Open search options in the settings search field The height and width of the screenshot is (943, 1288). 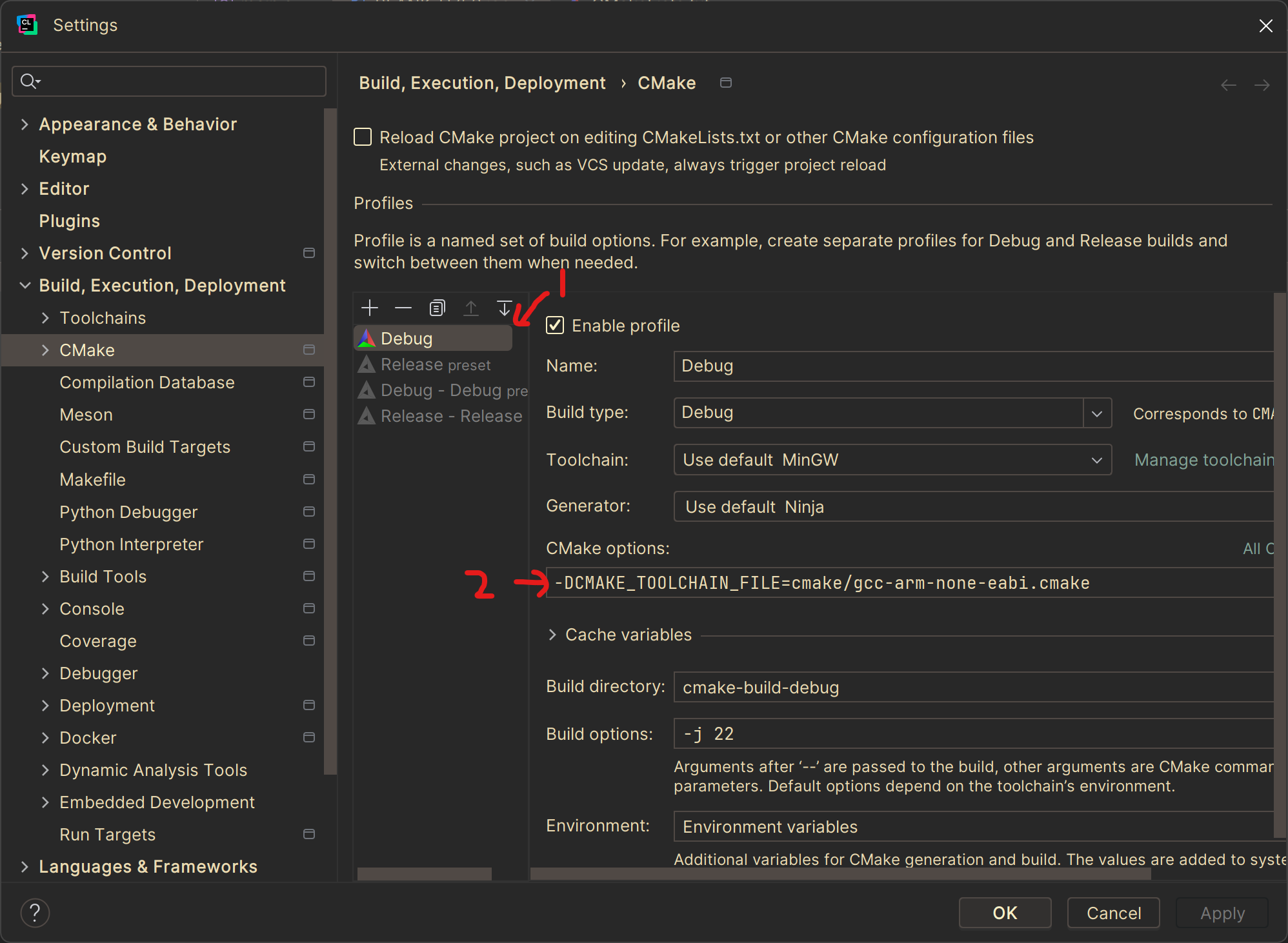[30, 81]
